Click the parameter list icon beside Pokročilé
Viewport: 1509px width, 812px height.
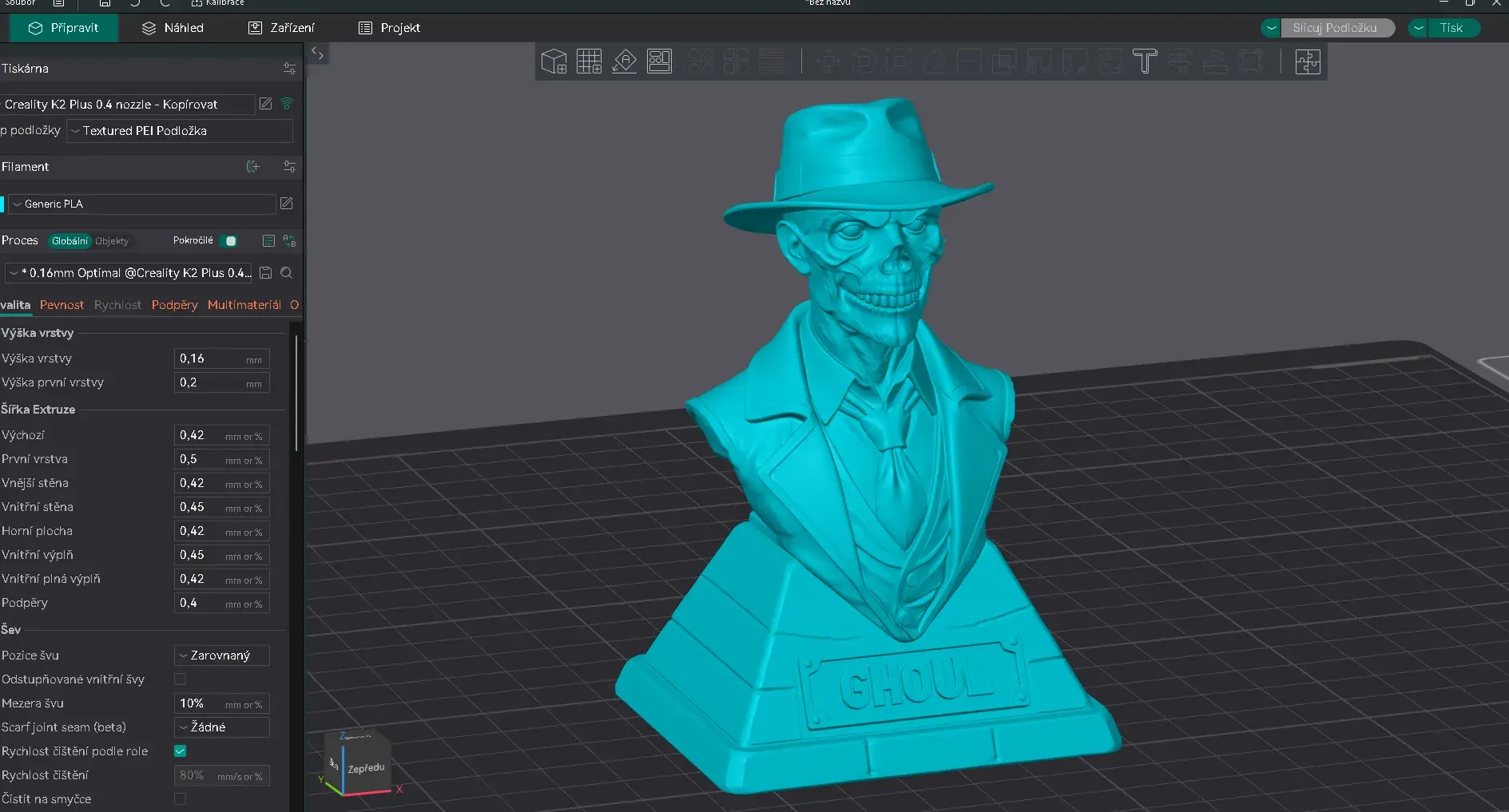coord(268,240)
